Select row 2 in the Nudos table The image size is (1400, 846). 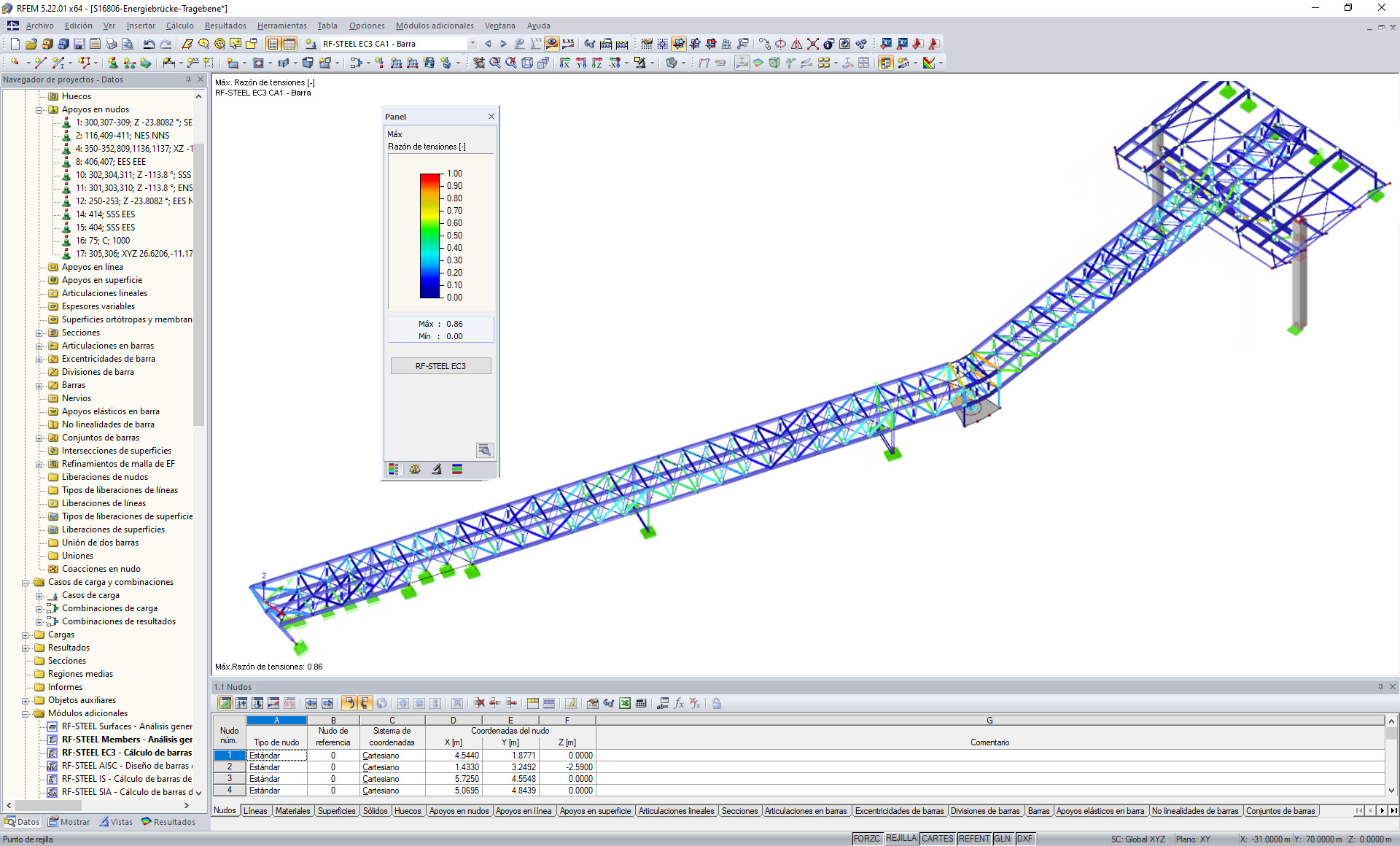(228, 767)
